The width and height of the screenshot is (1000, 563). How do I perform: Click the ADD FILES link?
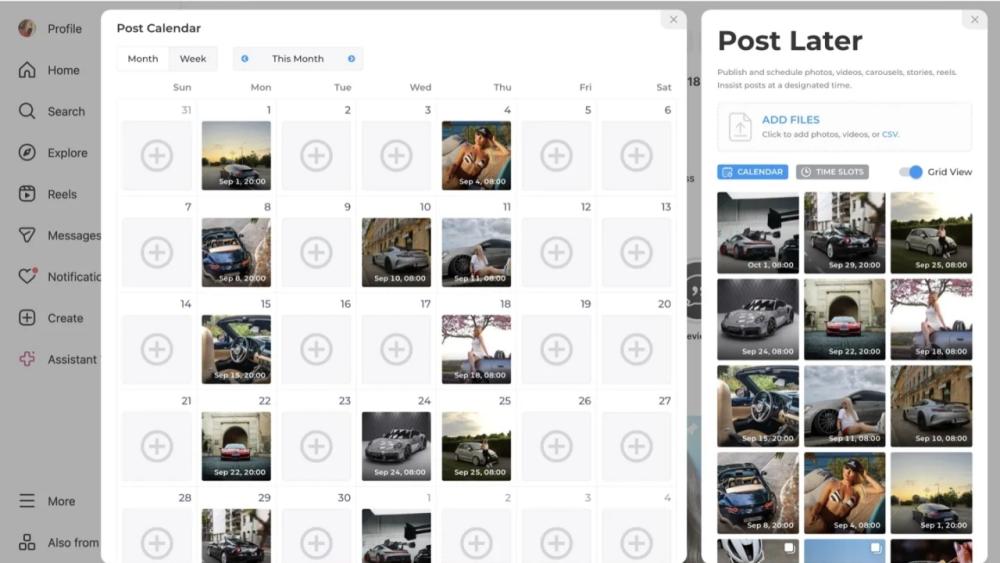(x=791, y=120)
